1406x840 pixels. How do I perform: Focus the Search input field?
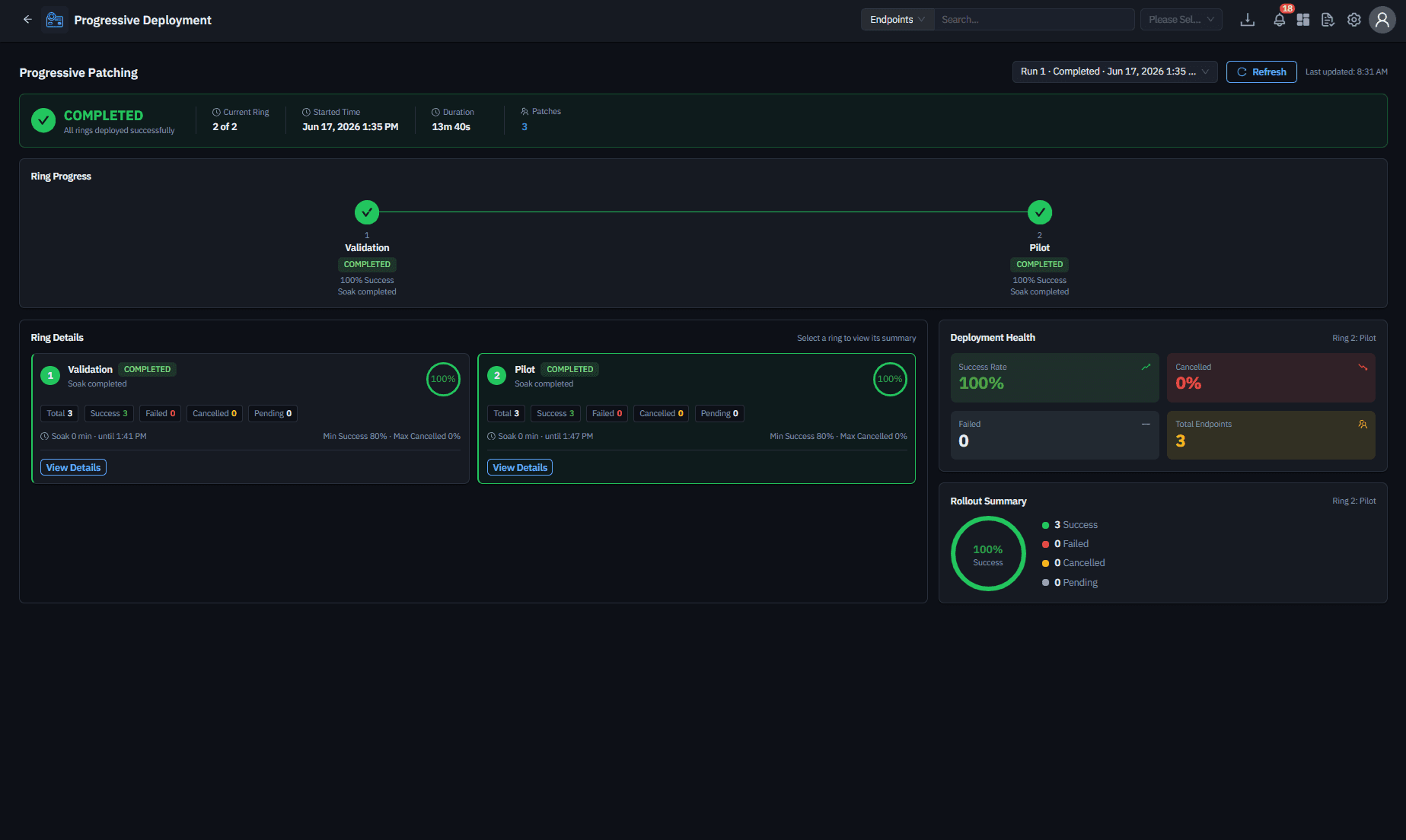click(1035, 20)
